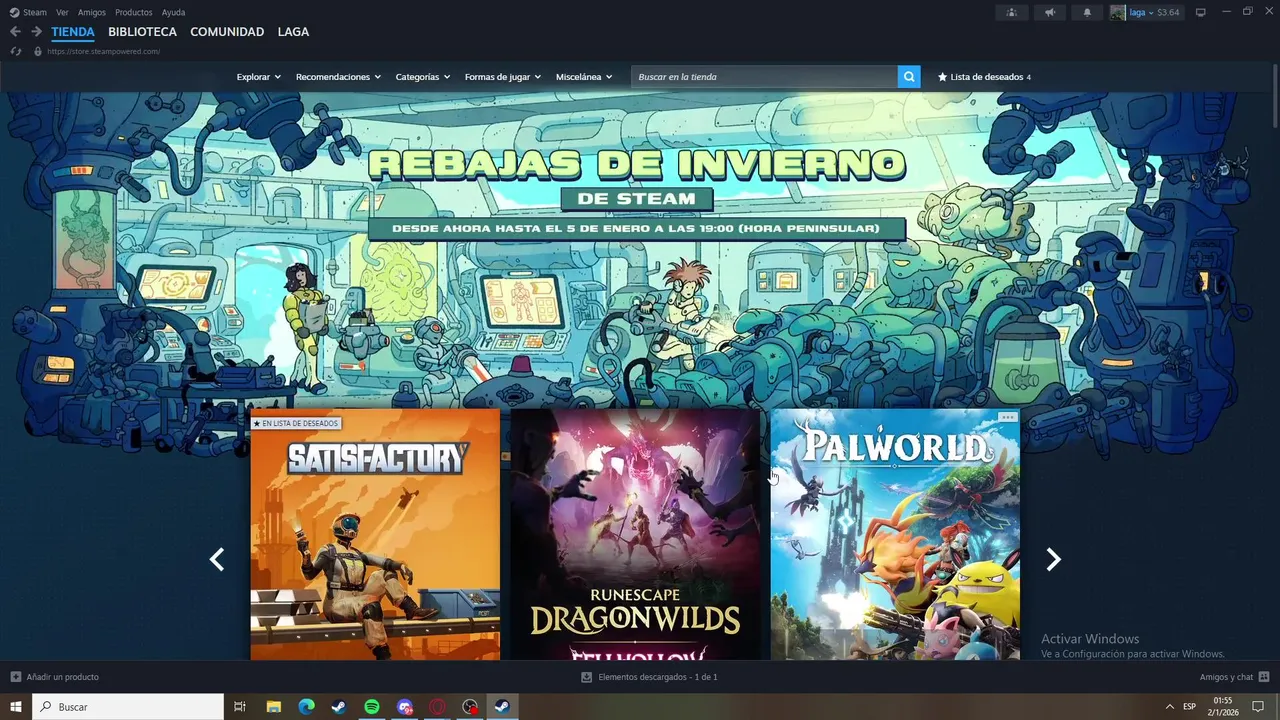Open the Productos menu
The width and height of the screenshot is (1280, 720).
134,12
